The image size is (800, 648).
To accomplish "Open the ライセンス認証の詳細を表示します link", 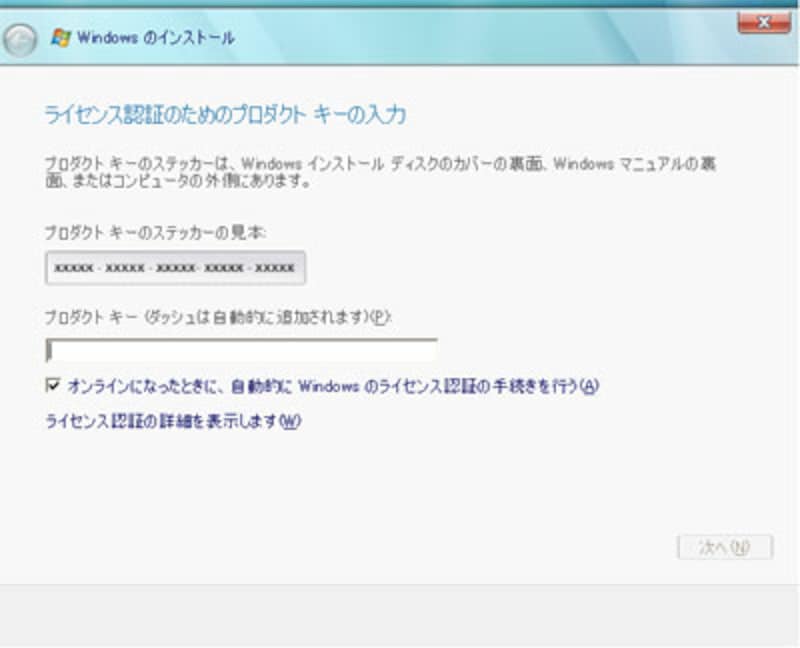I will point(173,421).
